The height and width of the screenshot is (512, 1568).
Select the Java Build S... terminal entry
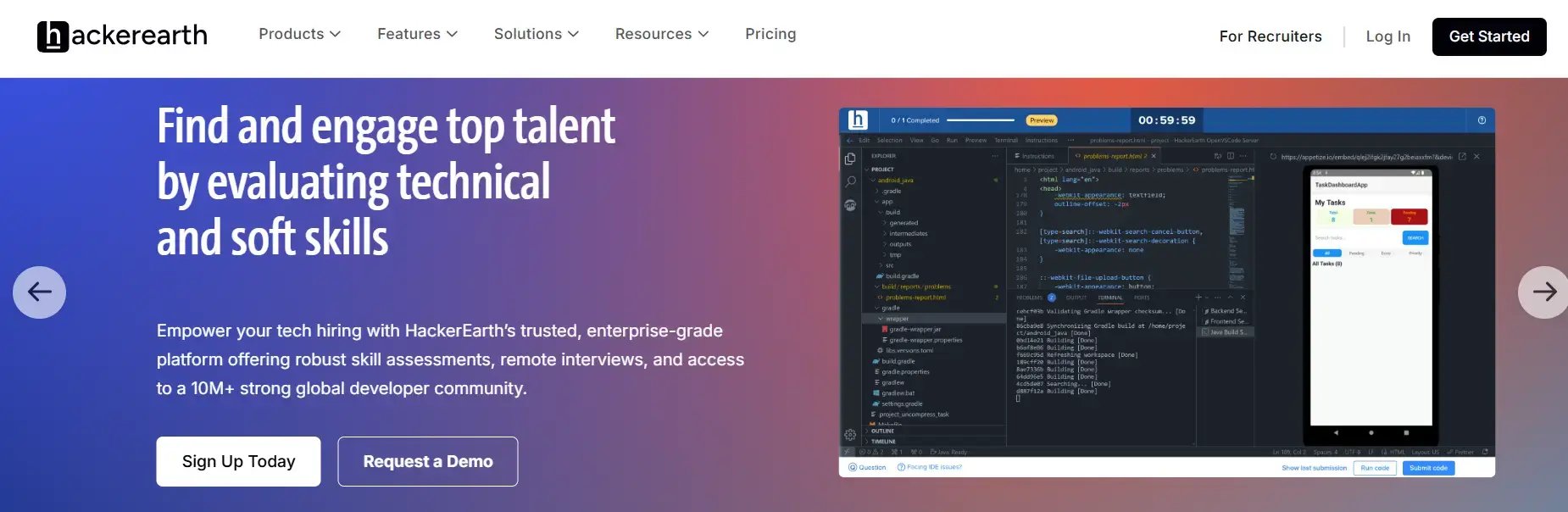[1226, 332]
